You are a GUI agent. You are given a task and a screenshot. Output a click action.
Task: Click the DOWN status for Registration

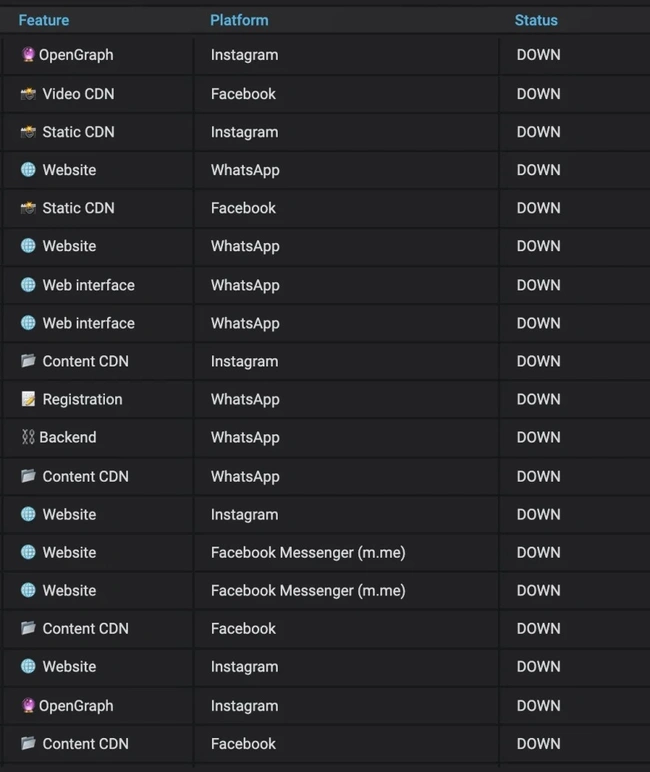pyautogui.click(x=538, y=399)
